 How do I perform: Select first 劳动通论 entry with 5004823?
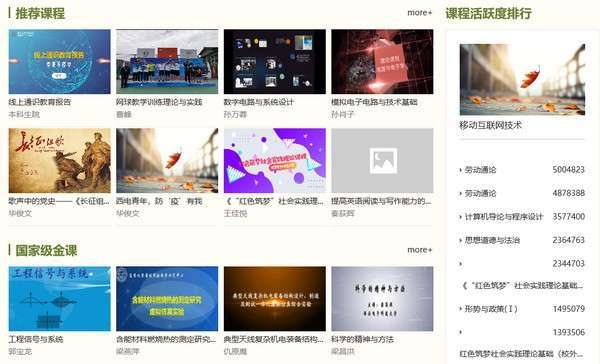[522, 170]
